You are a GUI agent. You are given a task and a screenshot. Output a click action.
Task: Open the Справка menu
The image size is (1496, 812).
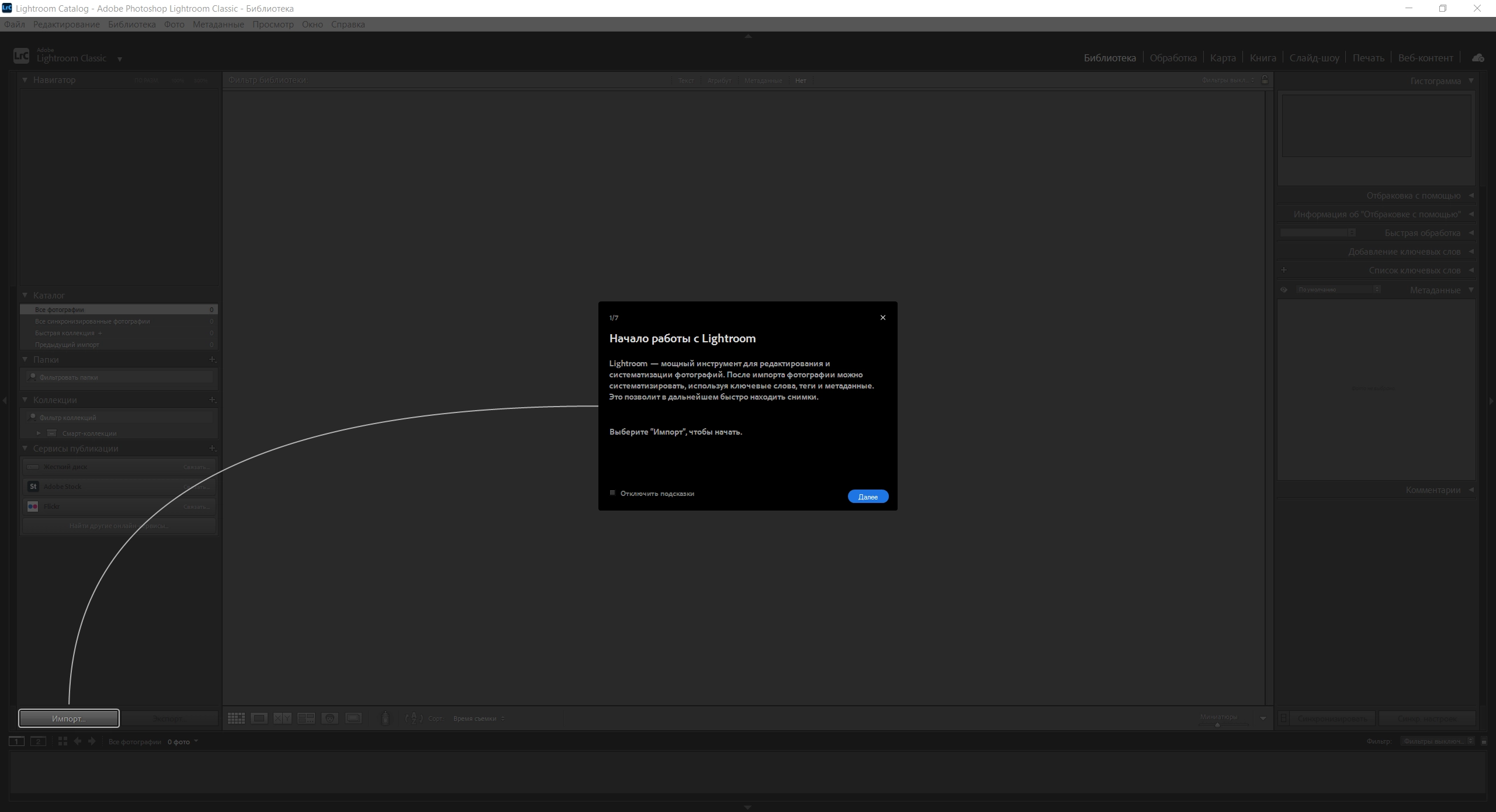[348, 24]
